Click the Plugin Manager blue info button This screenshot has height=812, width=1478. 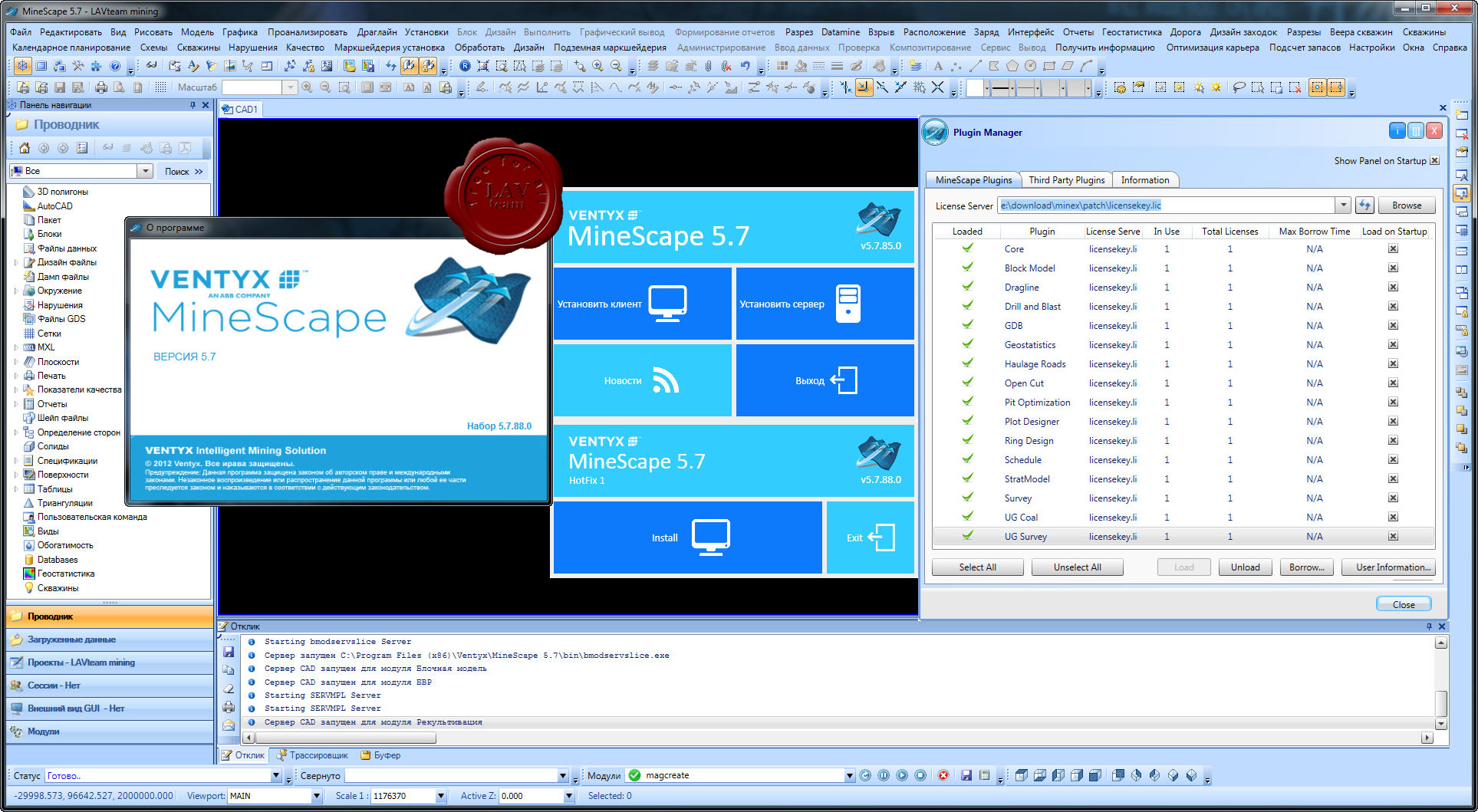[1397, 131]
